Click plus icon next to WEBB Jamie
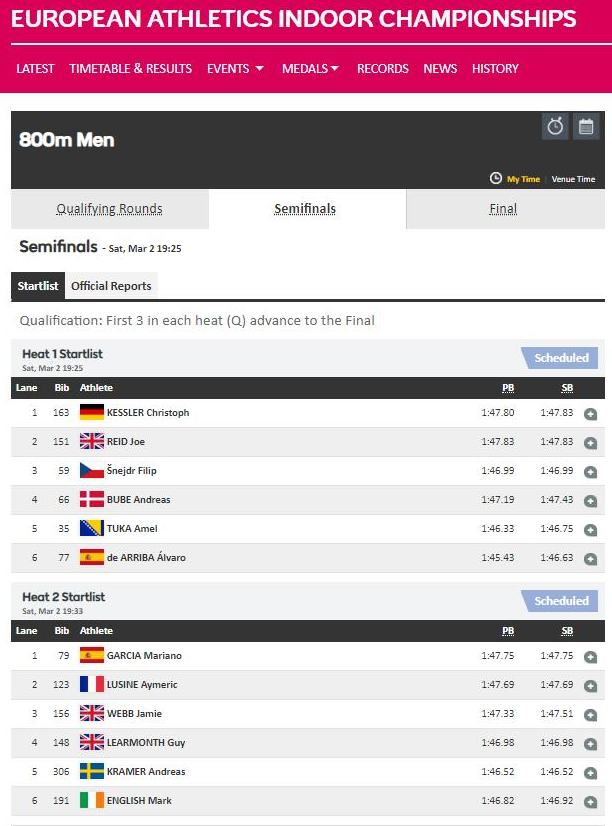612x826 pixels. (590, 715)
